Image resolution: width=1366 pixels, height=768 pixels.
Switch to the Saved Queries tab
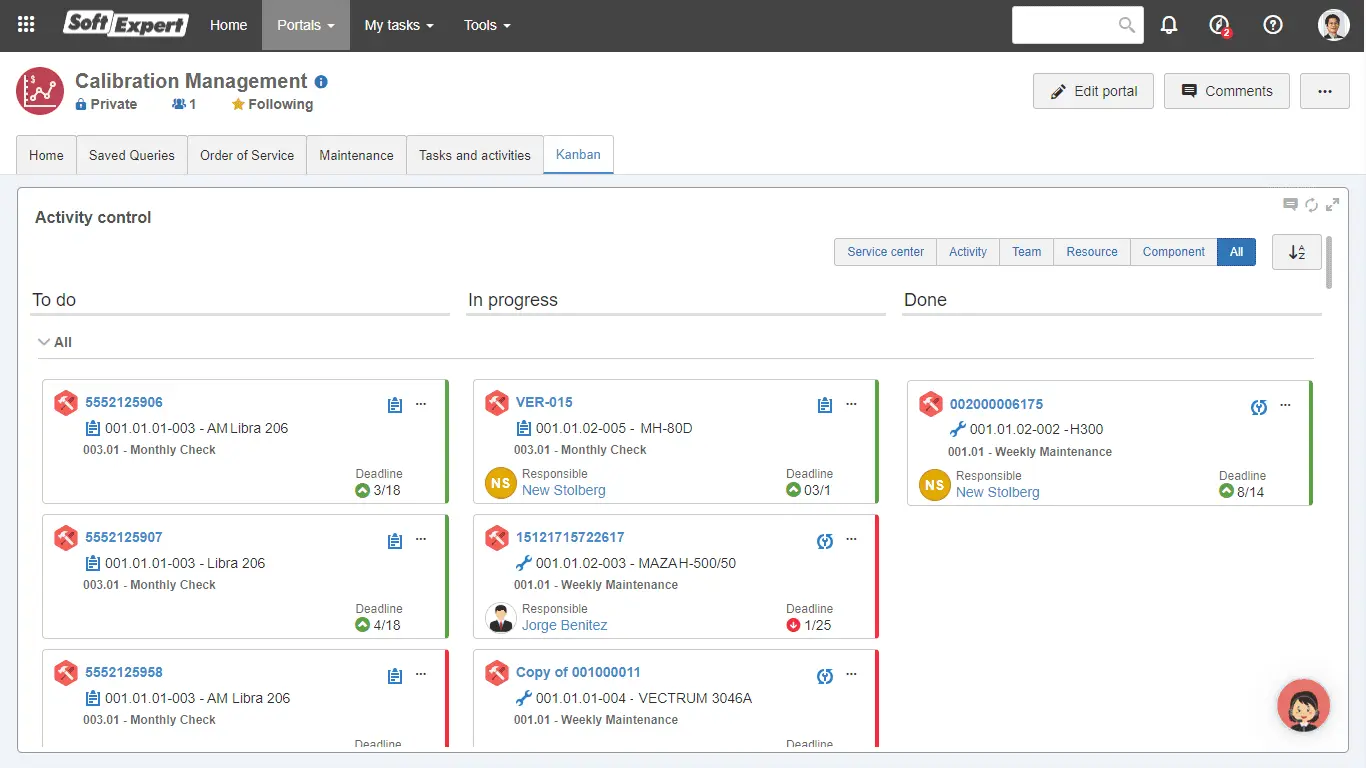pyautogui.click(x=131, y=155)
